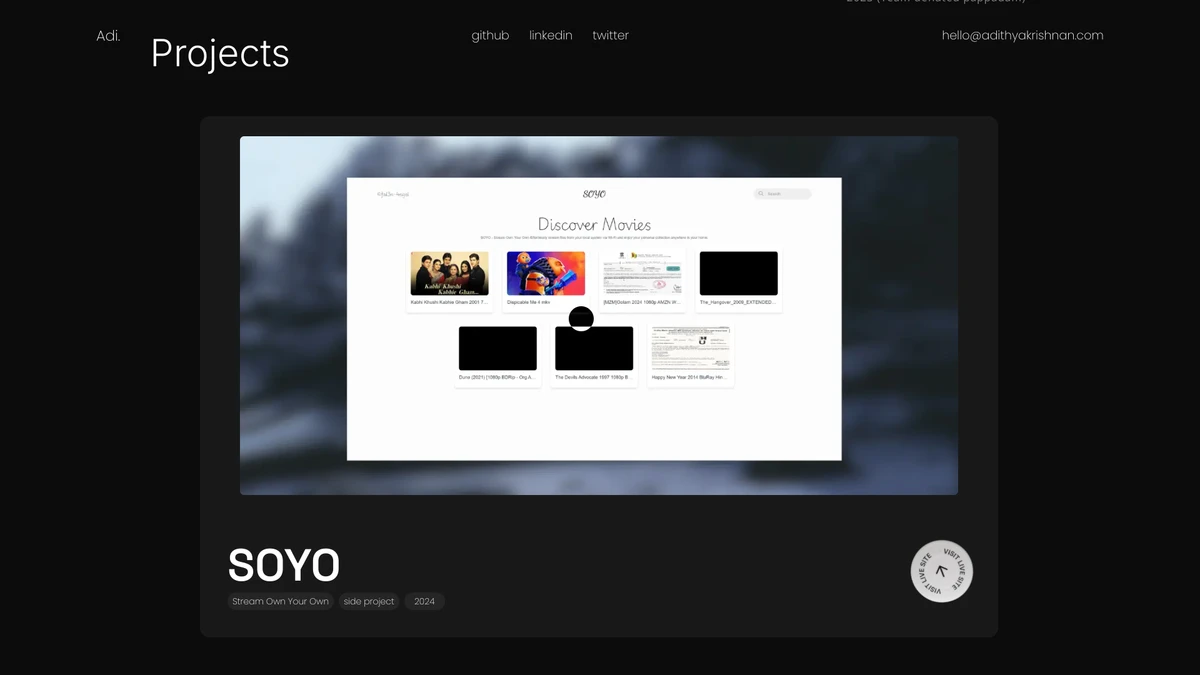Click the Stream Own Your Own tag
1200x675 pixels.
280,601
